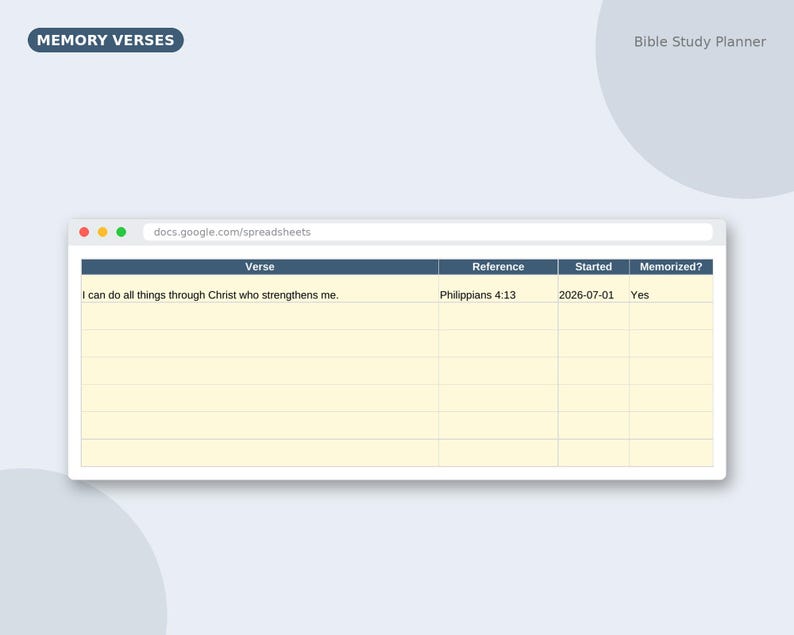Click the 2026-07-01 date cell

[593, 289]
